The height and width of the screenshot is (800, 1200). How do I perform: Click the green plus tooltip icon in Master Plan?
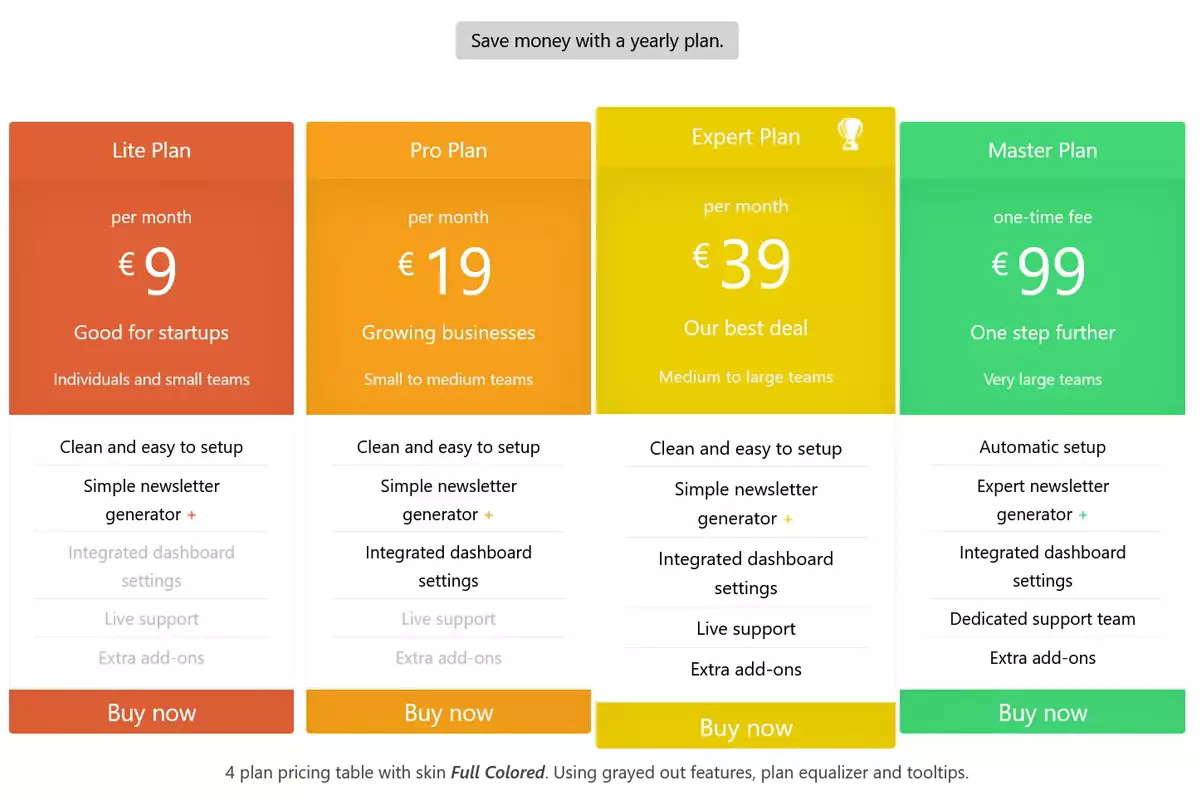[1083, 516]
